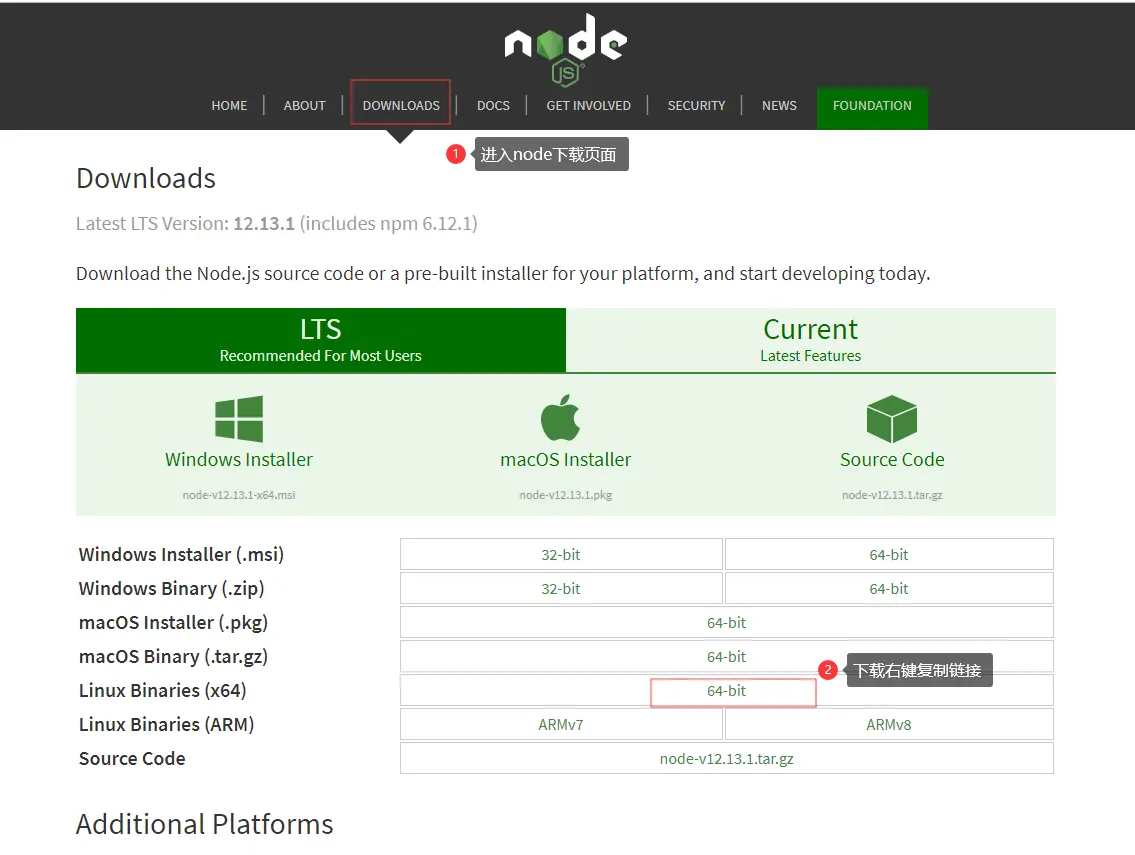Click node-v12.13.1.tar.gz in Source Code row
The height and width of the screenshot is (855, 1135).
pos(727,759)
